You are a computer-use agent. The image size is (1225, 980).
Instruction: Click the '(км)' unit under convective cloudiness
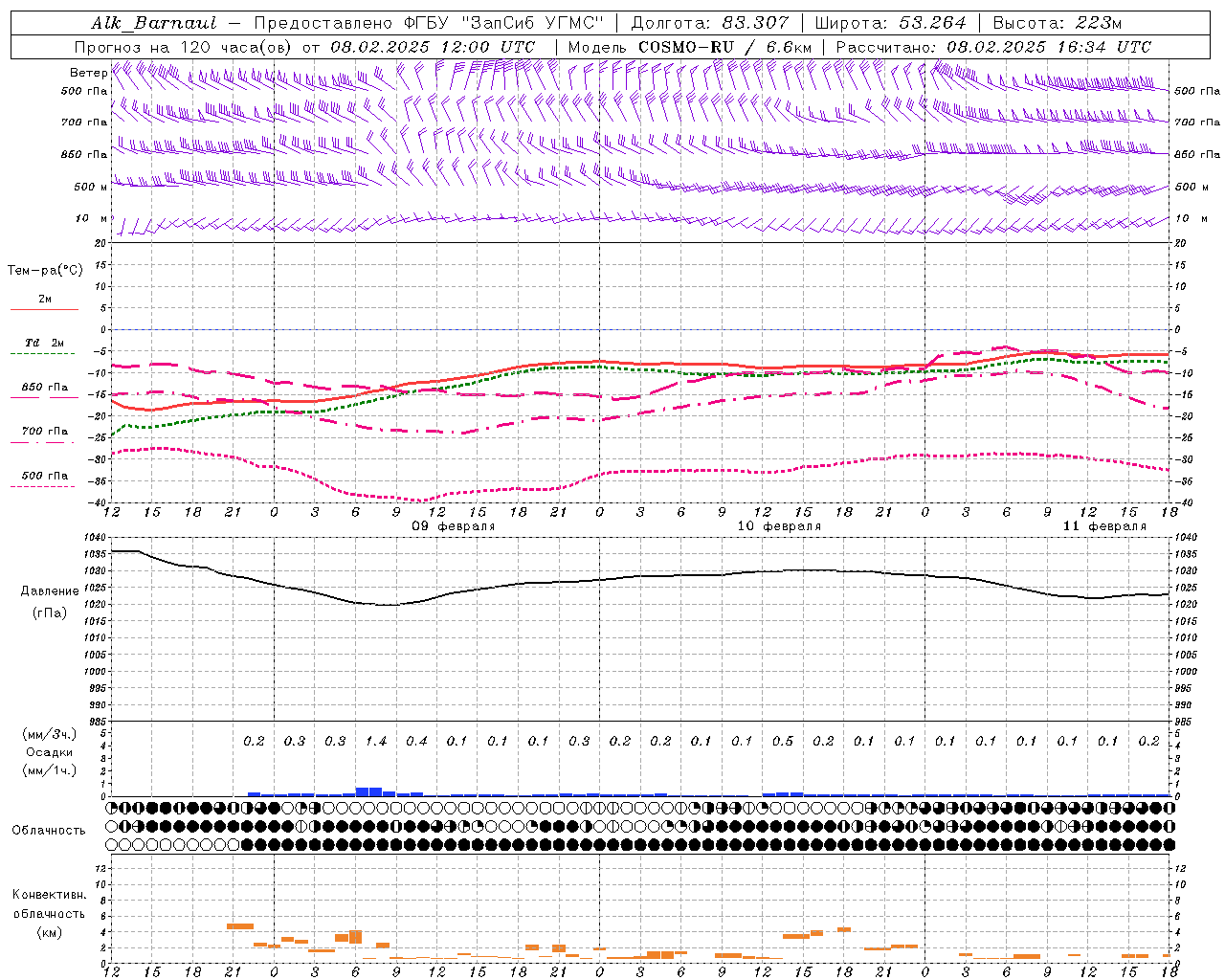(x=49, y=932)
